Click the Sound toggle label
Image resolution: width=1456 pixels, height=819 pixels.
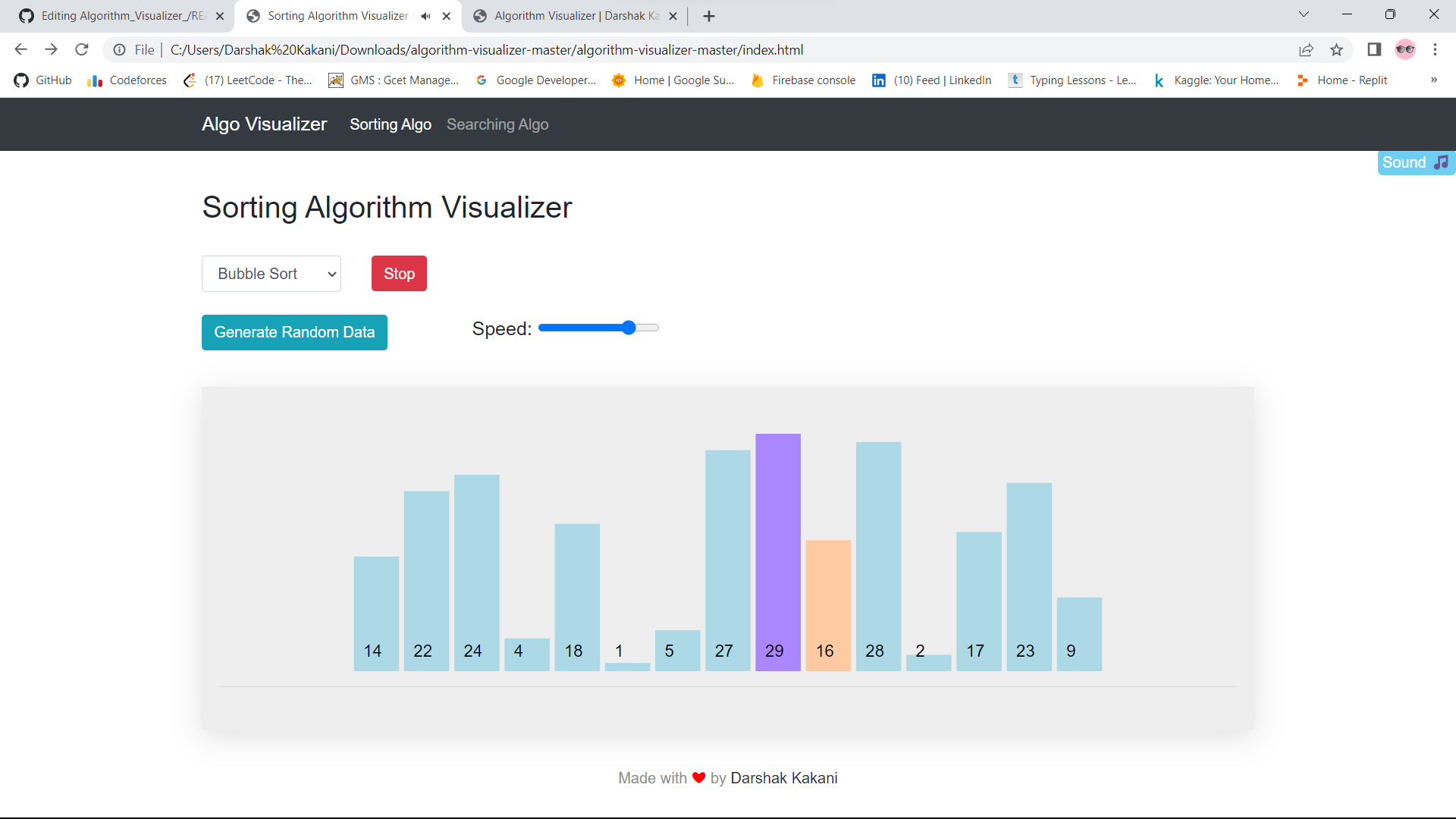[x=1404, y=162]
